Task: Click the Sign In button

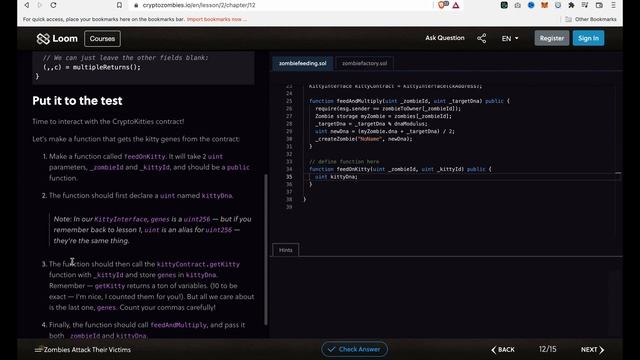Action: 589,38
